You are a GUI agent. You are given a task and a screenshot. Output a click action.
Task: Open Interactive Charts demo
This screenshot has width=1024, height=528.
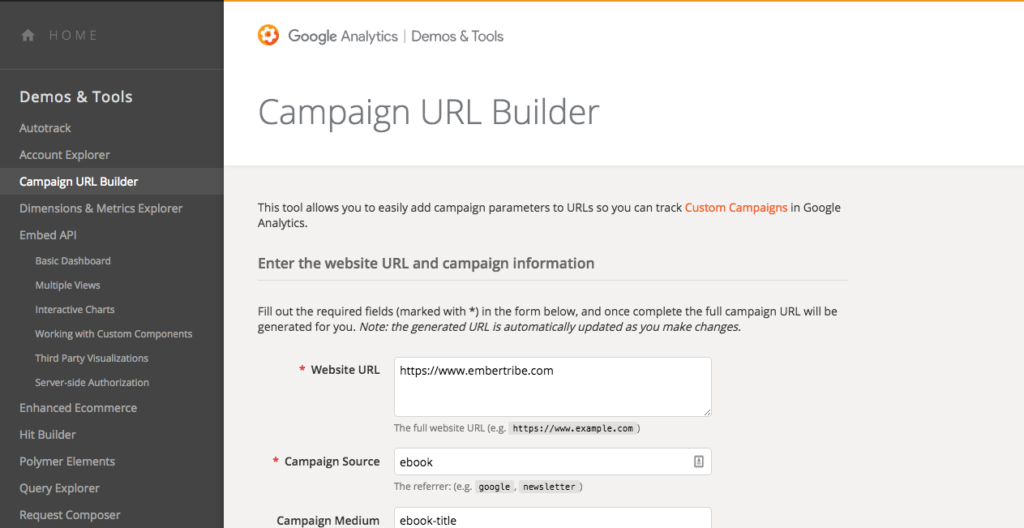click(74, 310)
